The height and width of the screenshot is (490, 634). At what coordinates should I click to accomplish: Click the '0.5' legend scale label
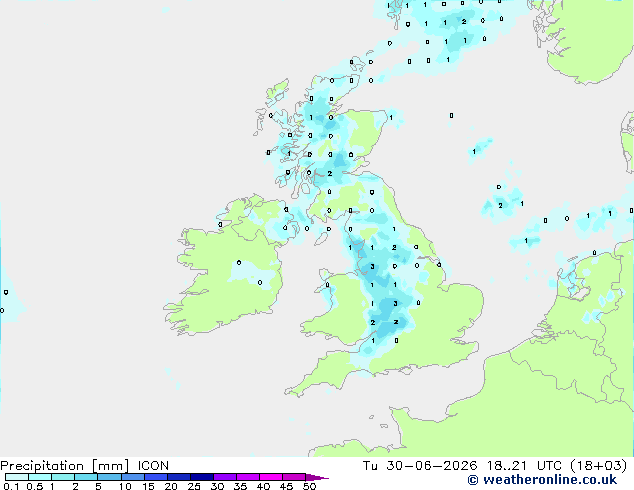coord(35,486)
